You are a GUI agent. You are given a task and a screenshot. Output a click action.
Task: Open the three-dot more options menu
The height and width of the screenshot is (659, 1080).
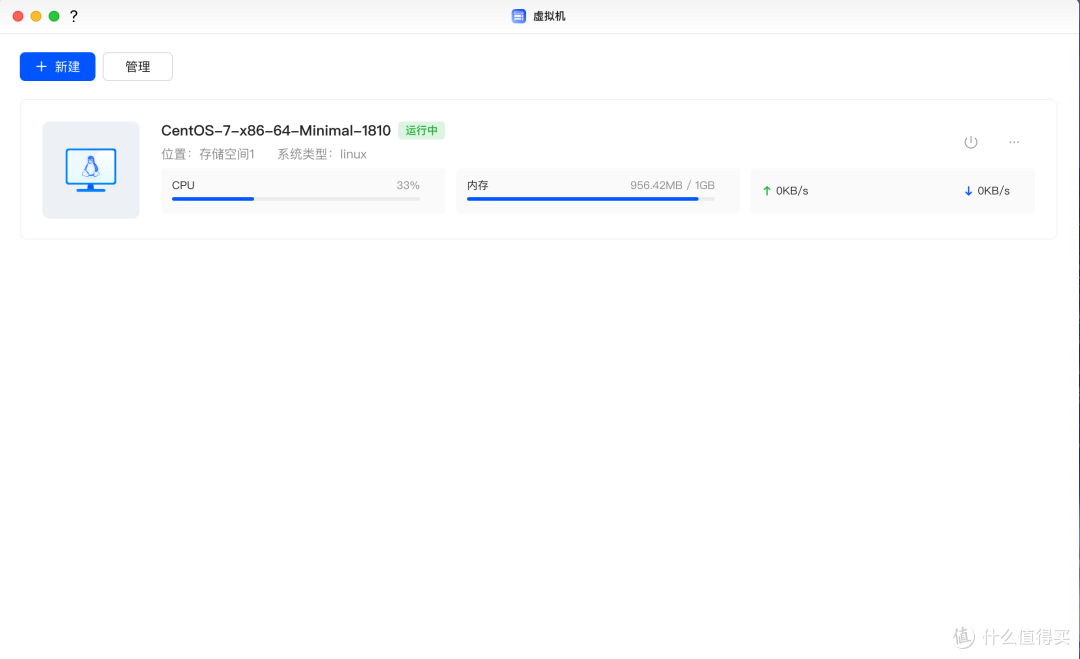[x=1014, y=142]
